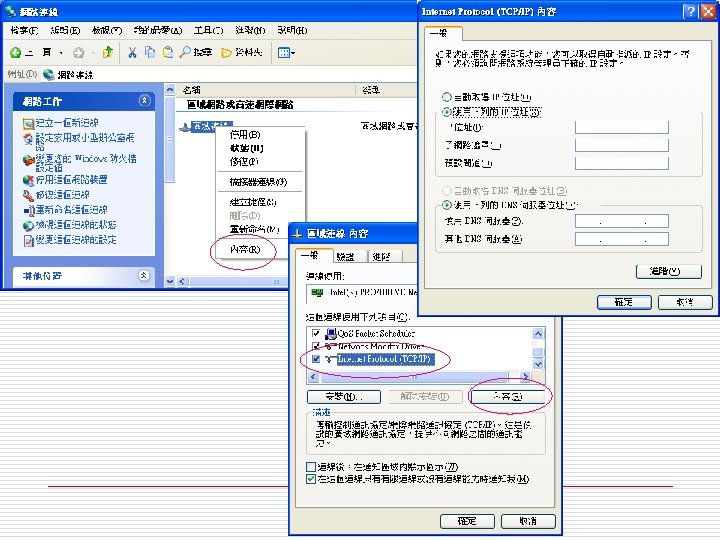Click components list scroll down arrow
720x540 pixels.
538,364
